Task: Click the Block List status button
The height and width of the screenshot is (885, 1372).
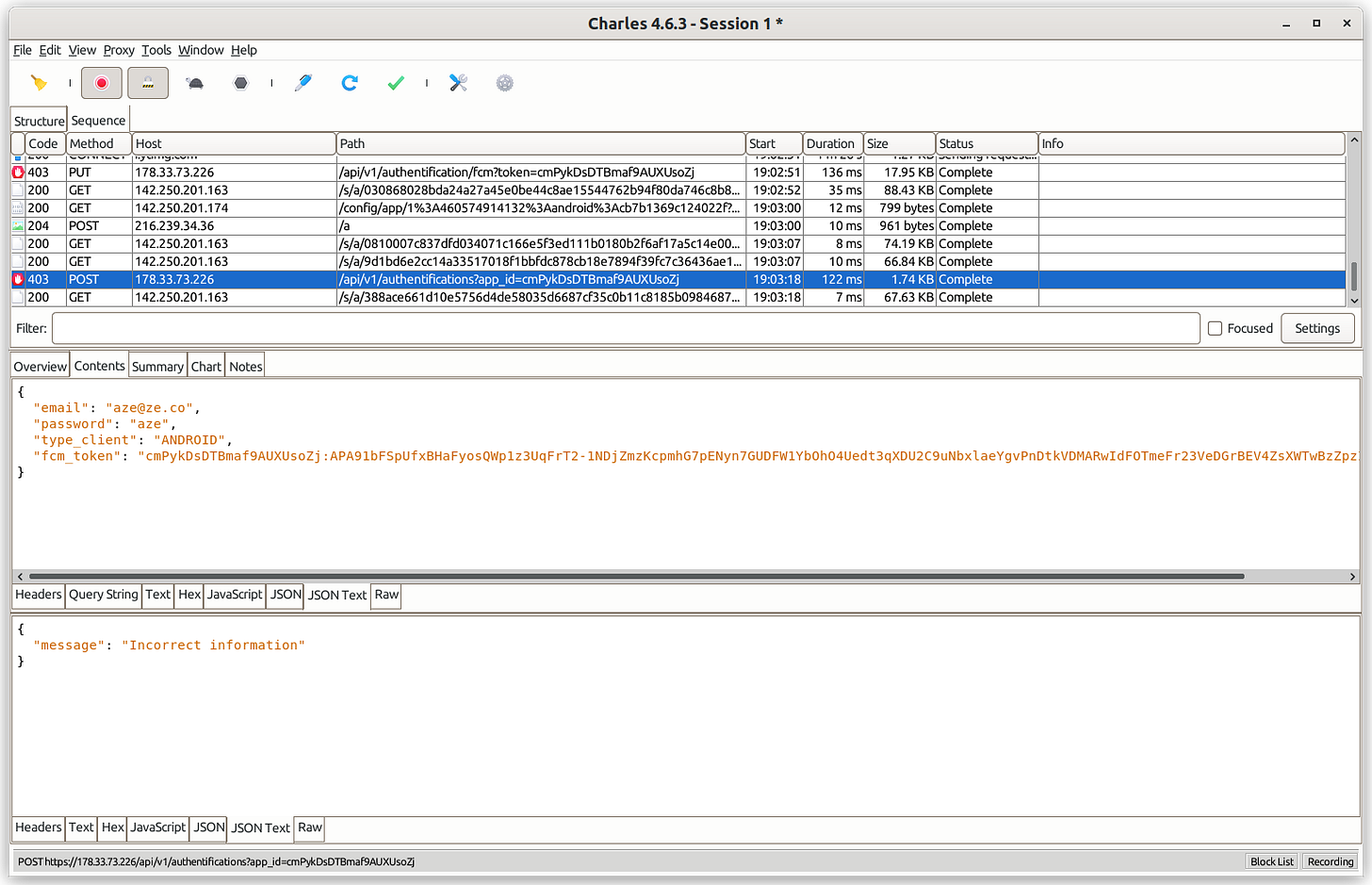Action: point(1271,861)
